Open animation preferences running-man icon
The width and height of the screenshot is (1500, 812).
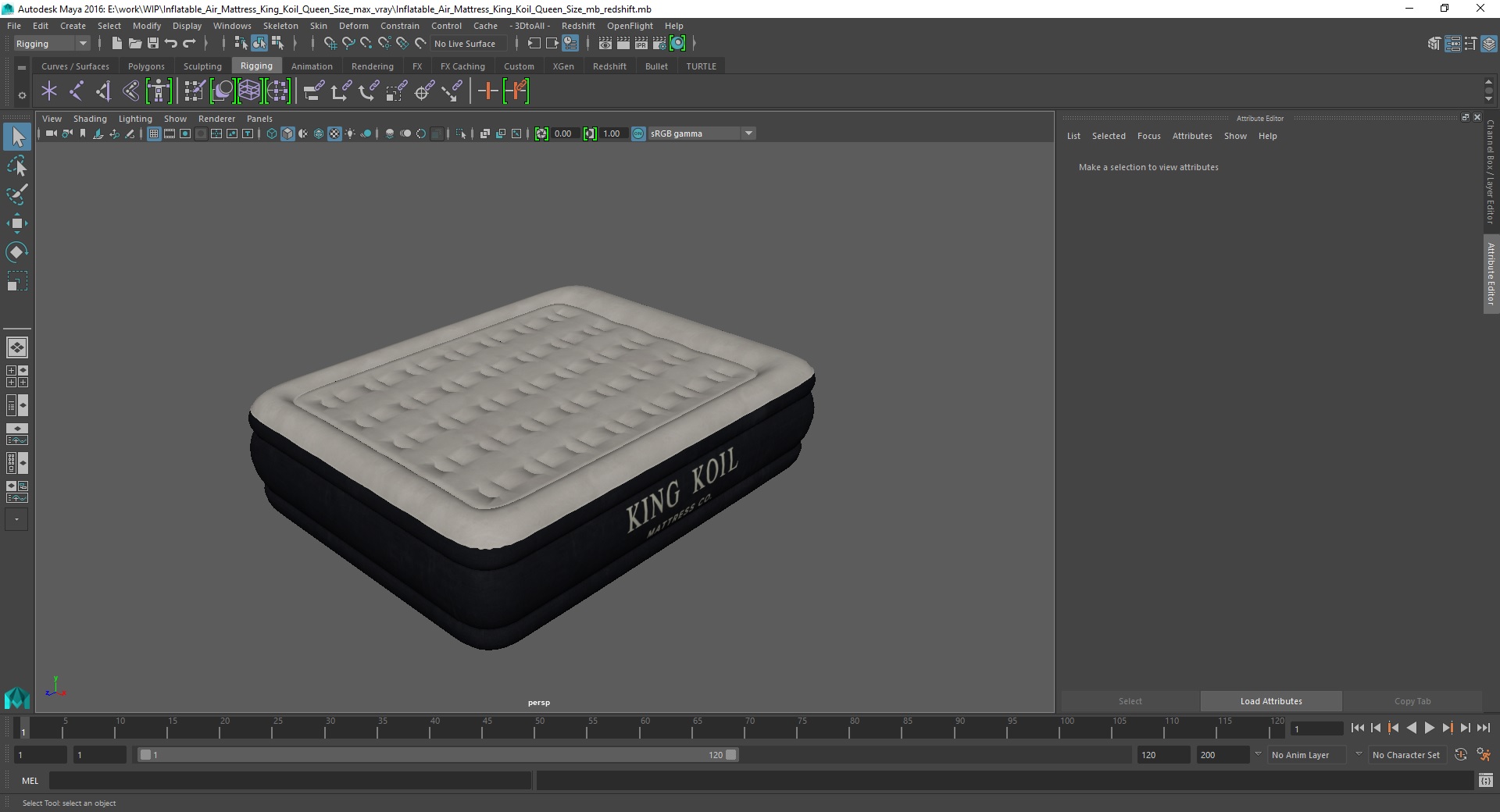tap(1484, 755)
